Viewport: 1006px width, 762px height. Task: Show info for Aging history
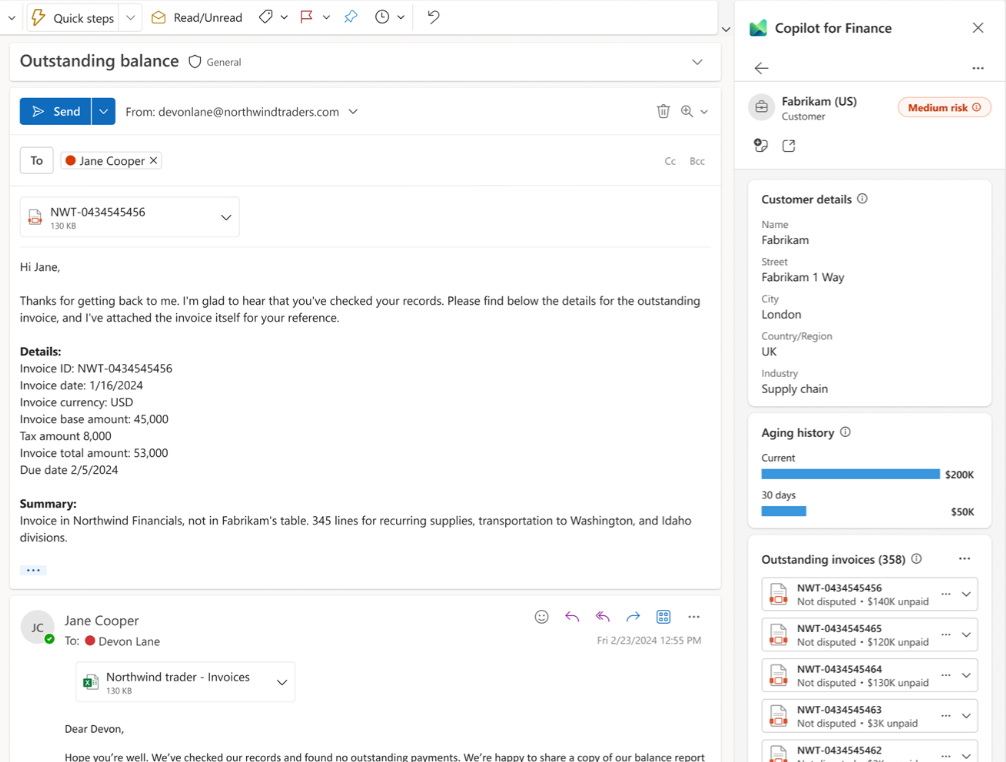pos(846,432)
